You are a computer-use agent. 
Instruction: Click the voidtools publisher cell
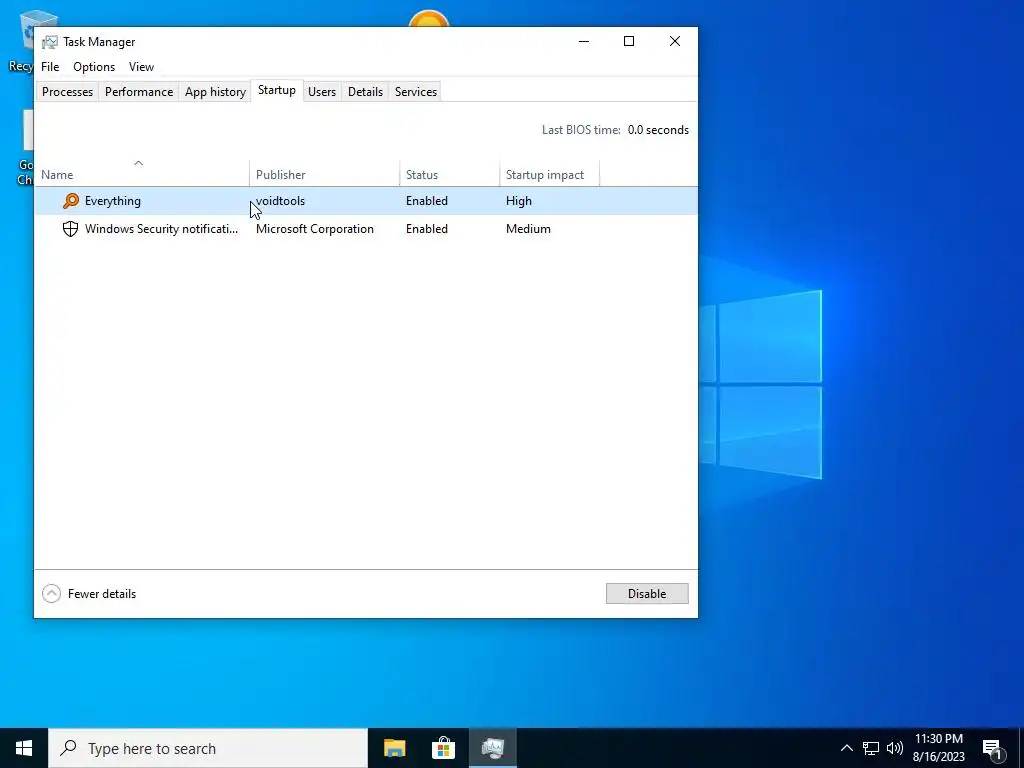tap(280, 200)
